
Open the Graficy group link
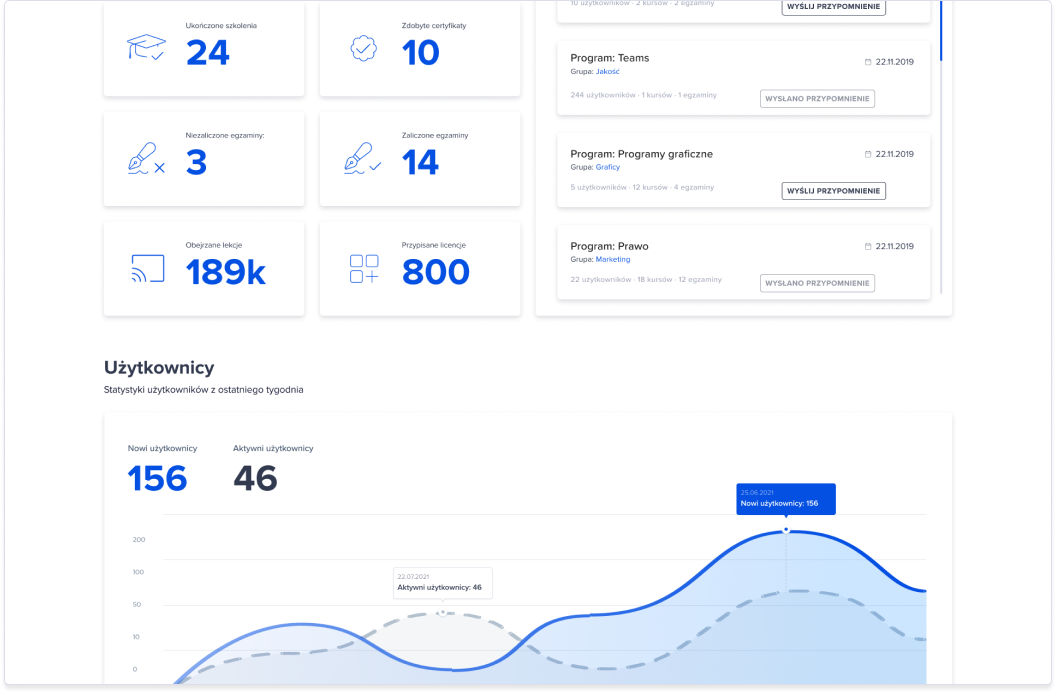click(x=607, y=167)
